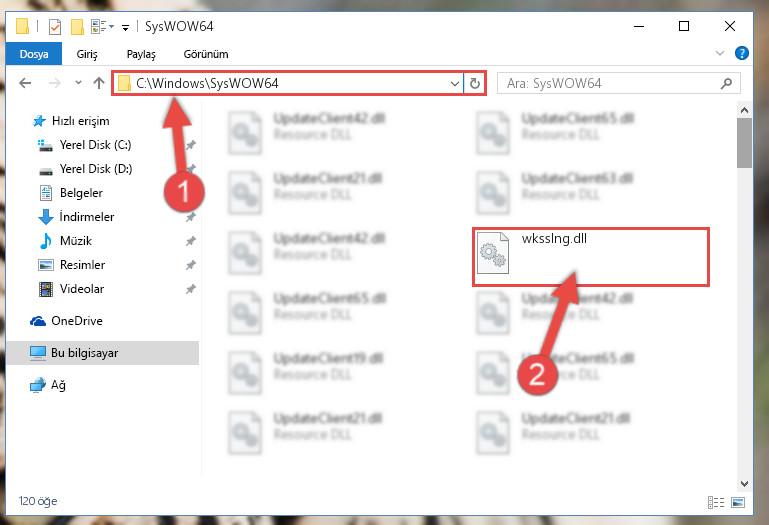Select the wksslng.dll file
The width and height of the screenshot is (769, 525).
pyautogui.click(x=591, y=257)
